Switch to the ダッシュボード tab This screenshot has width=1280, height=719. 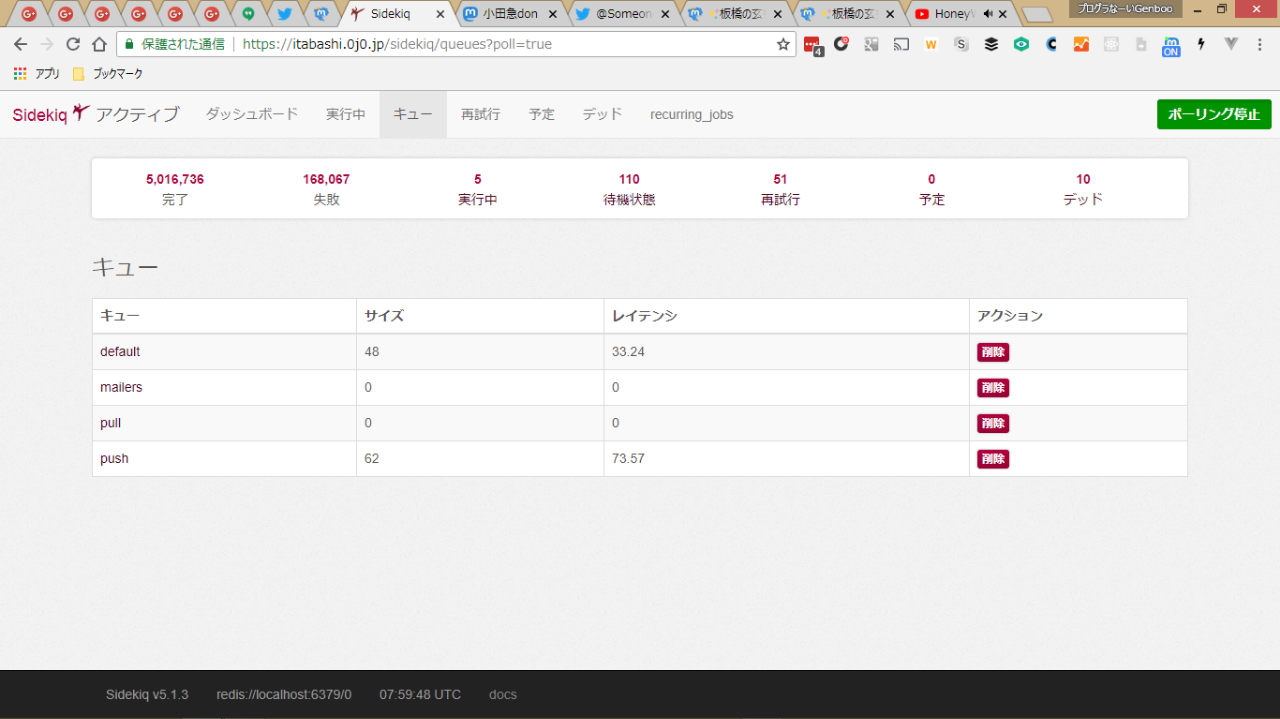coord(252,114)
